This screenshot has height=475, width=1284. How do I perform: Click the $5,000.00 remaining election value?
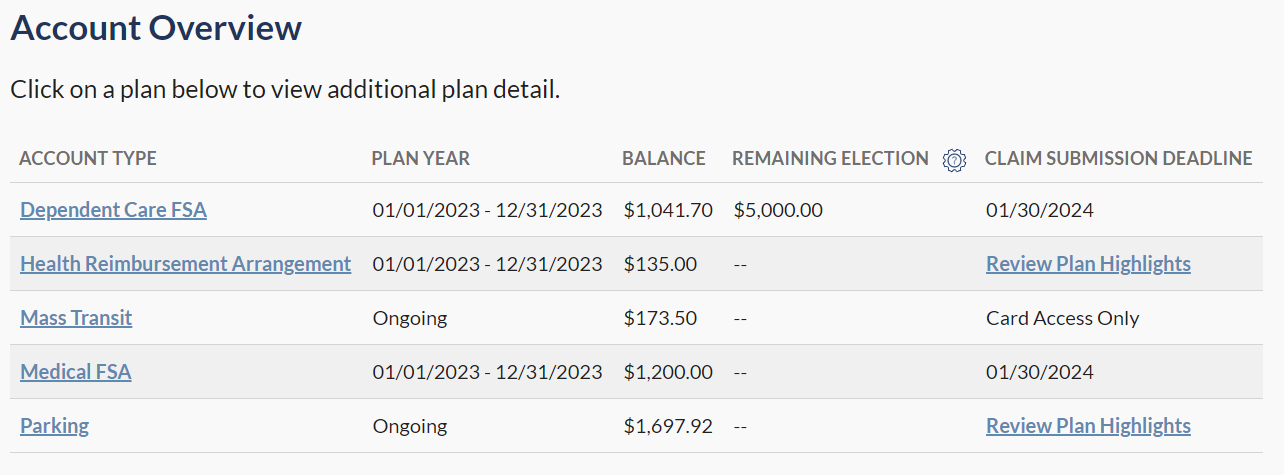pyautogui.click(x=778, y=210)
